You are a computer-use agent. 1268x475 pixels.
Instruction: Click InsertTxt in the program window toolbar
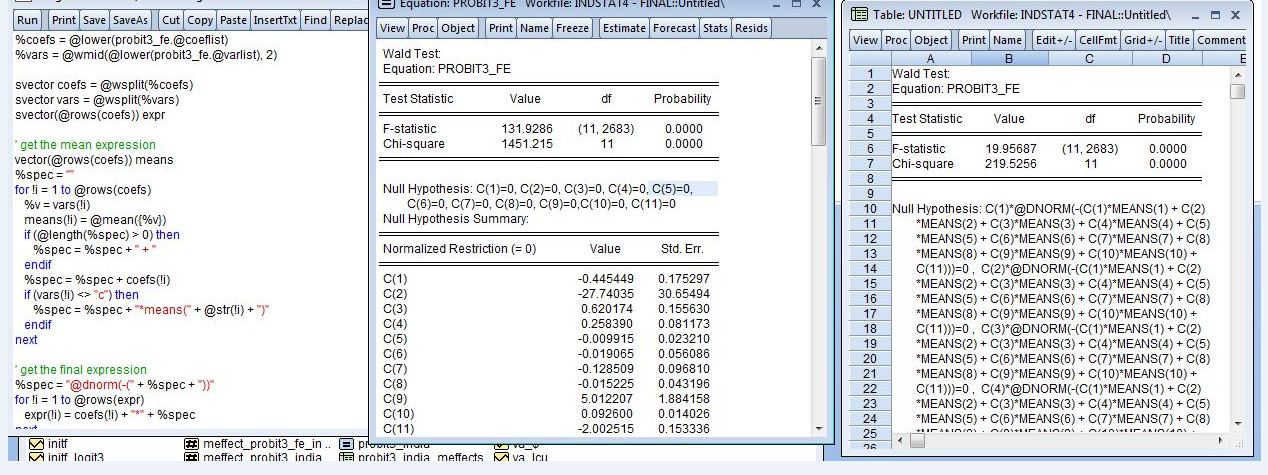click(275, 20)
